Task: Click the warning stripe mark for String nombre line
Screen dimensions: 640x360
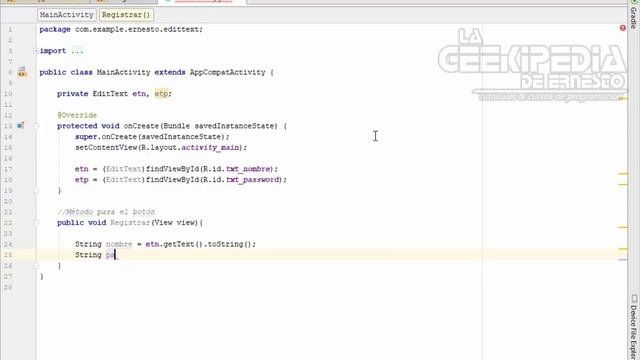Action: [623, 249]
